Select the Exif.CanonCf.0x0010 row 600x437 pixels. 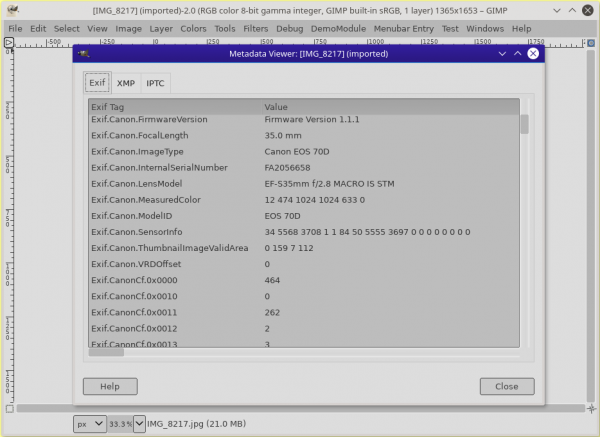tap(304, 296)
